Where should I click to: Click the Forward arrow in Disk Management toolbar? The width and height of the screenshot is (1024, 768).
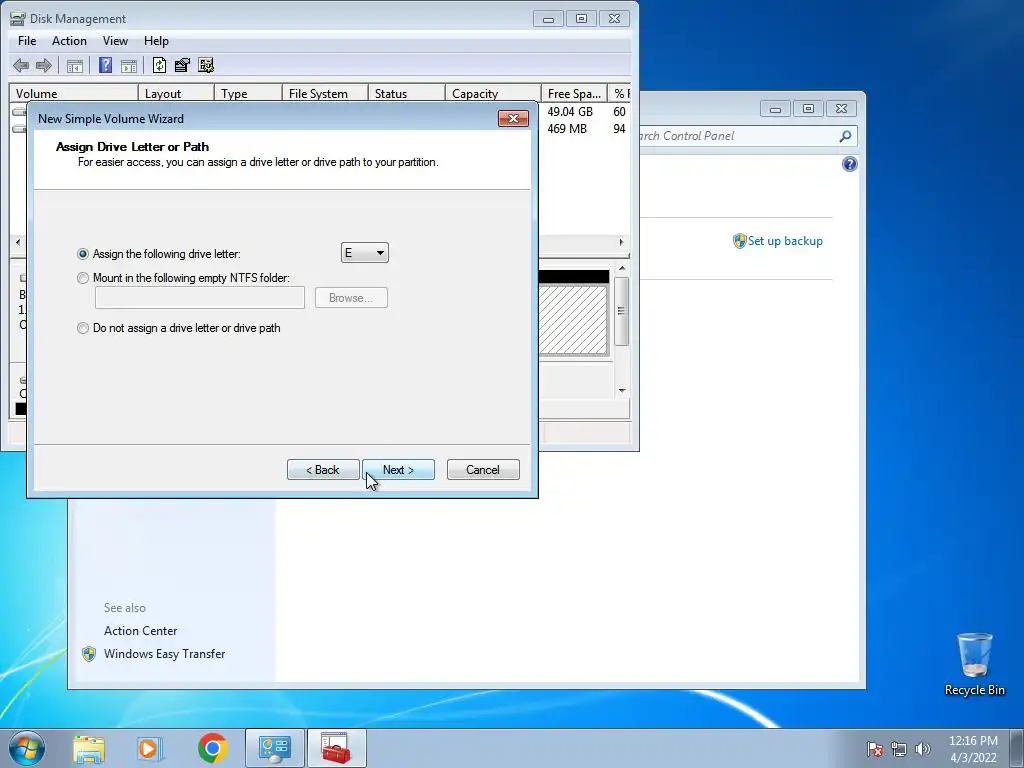tap(44, 65)
